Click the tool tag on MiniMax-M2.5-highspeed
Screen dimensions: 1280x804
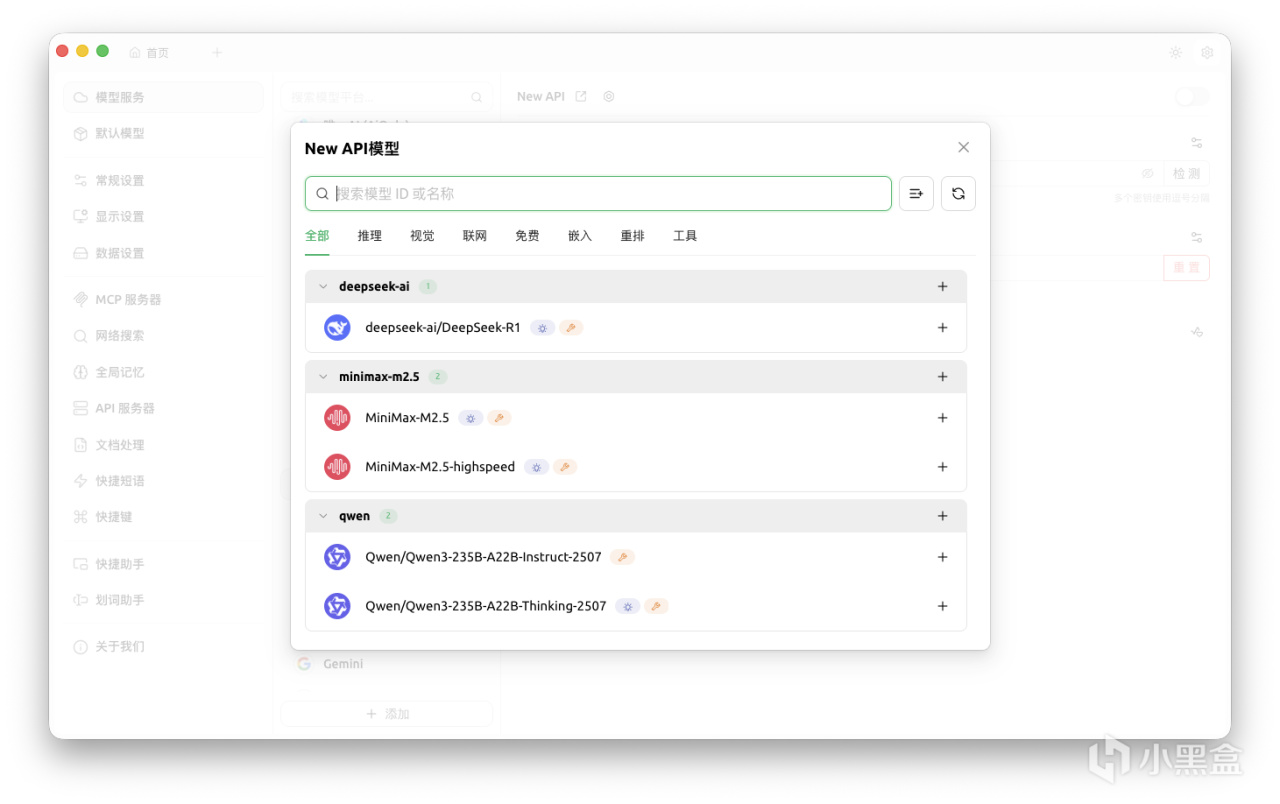point(565,467)
